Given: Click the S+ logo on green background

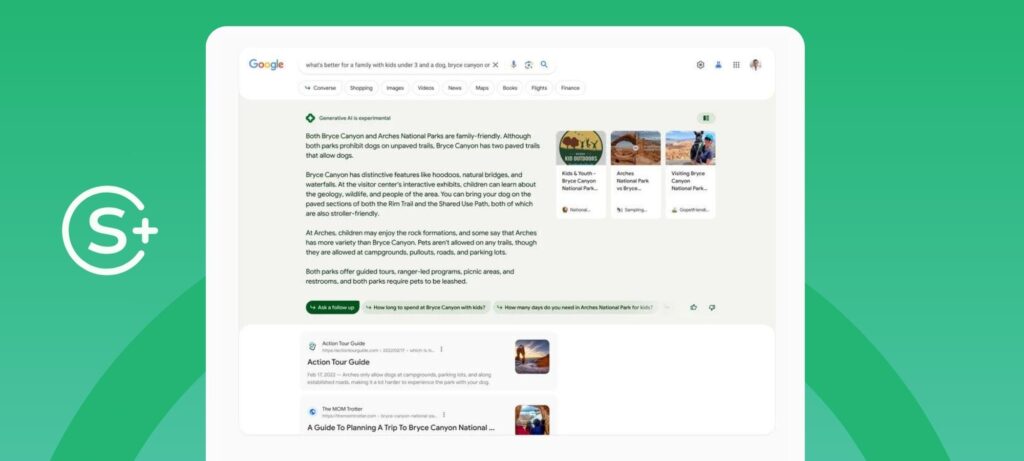Looking at the screenshot, I should [x=109, y=230].
